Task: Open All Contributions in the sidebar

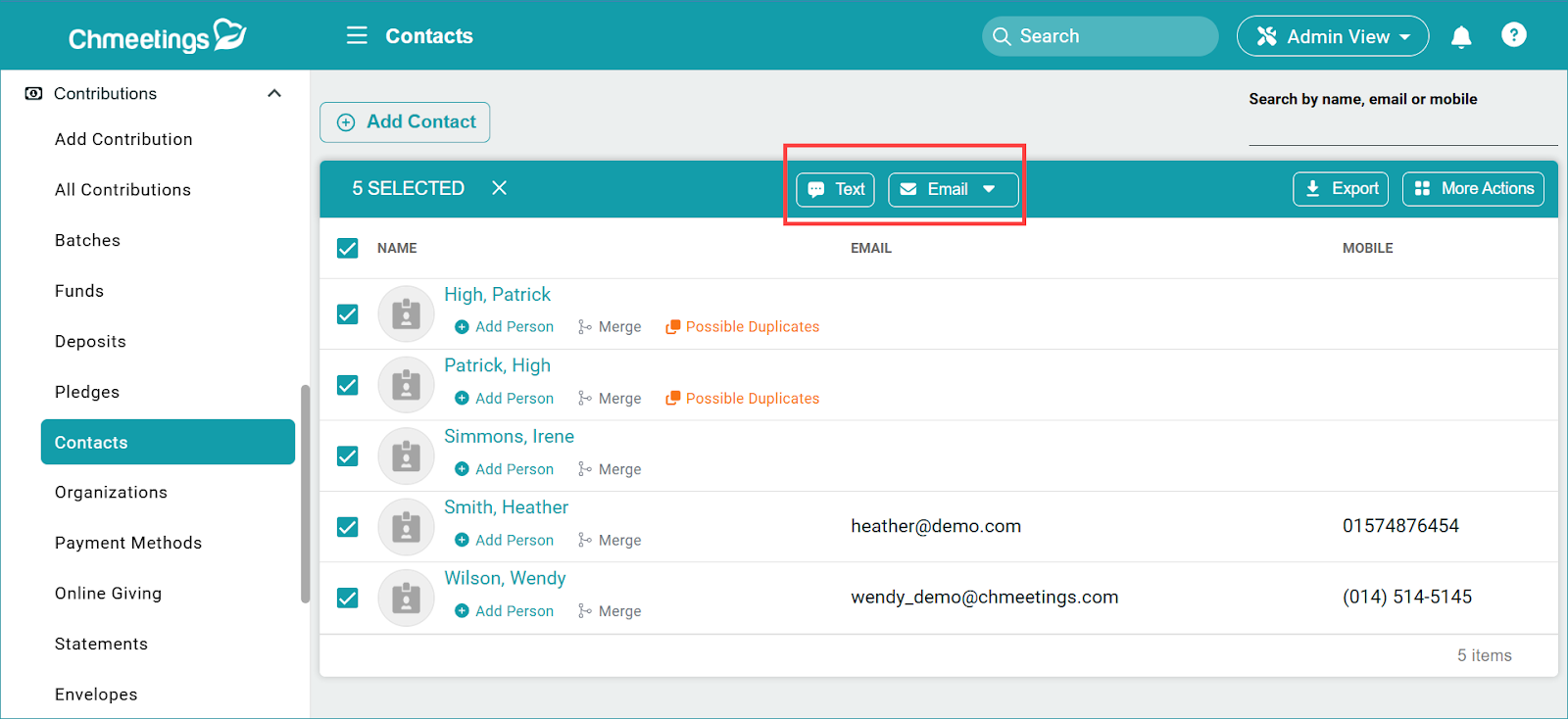Action: click(x=122, y=190)
